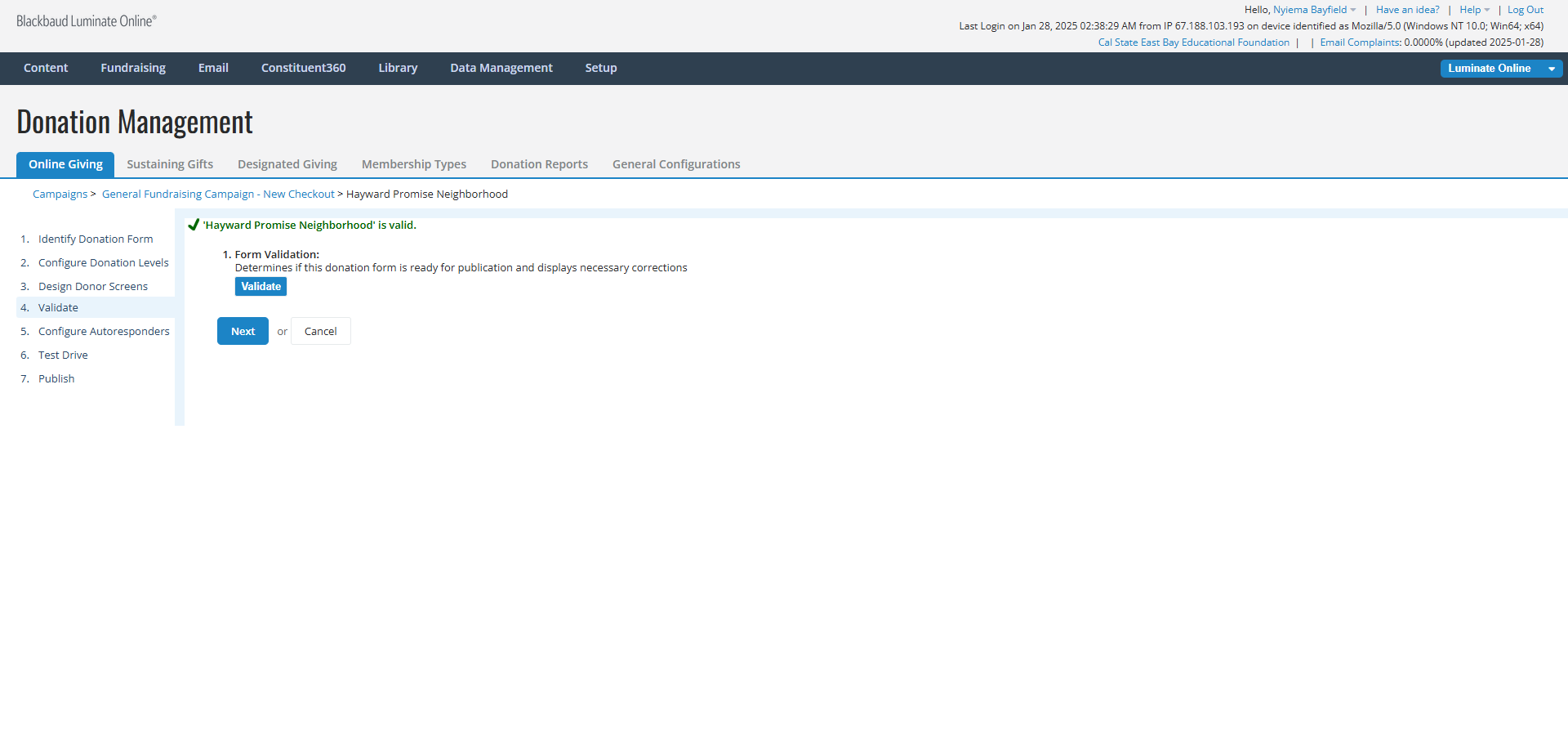This screenshot has width=1568, height=751.
Task: Open the Library menu
Action: pos(398,68)
